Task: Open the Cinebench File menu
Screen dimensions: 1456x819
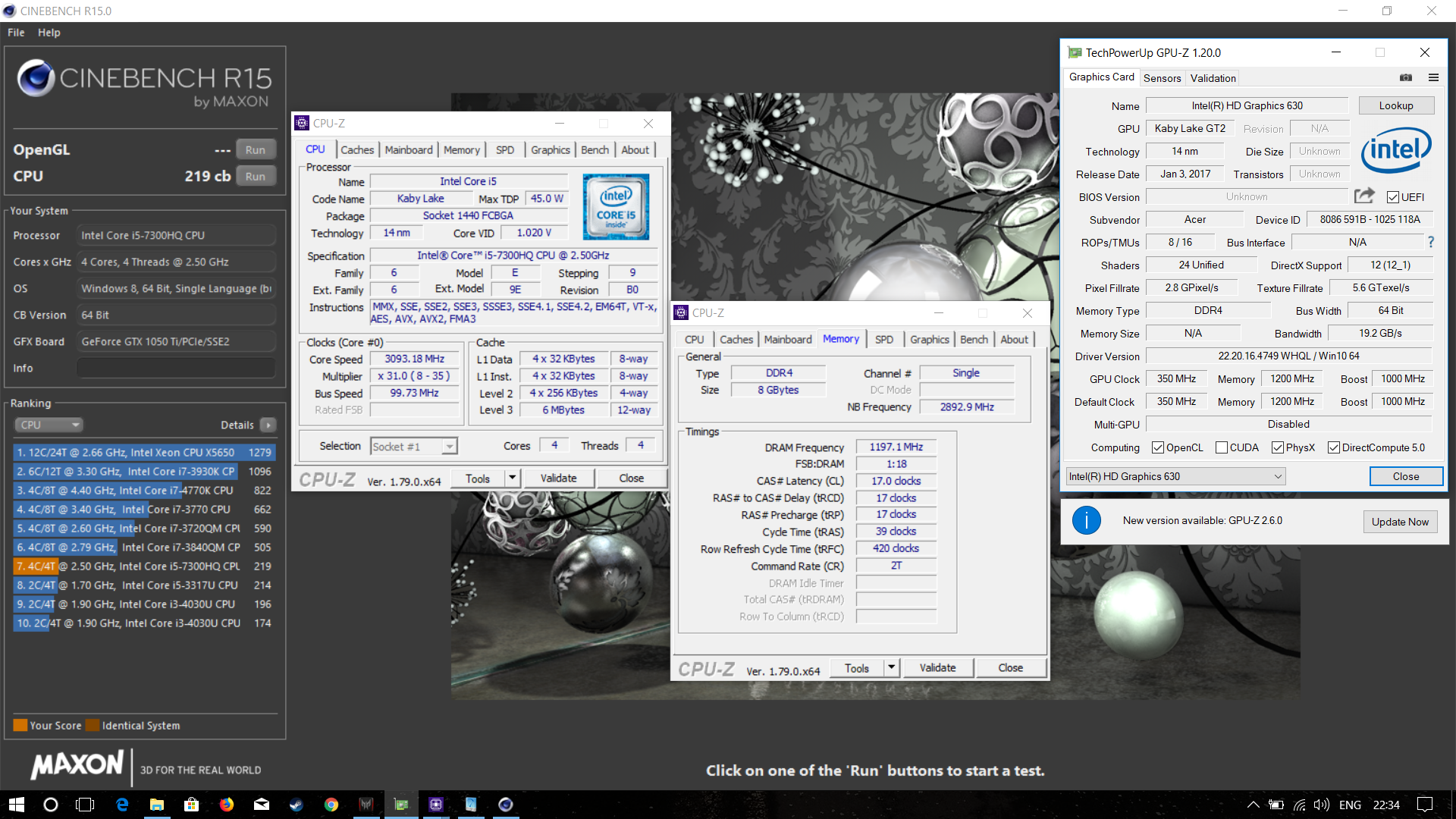Action: tap(16, 33)
